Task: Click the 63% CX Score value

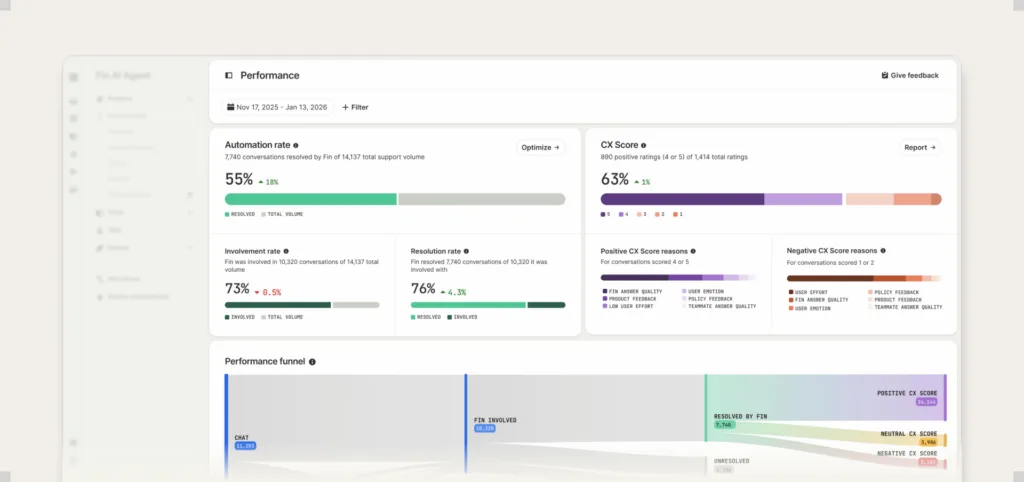Action: click(615, 180)
